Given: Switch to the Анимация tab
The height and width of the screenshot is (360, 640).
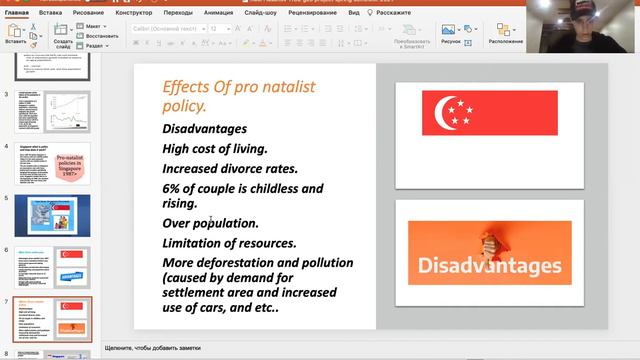Looking at the screenshot, I should pyautogui.click(x=218, y=13).
